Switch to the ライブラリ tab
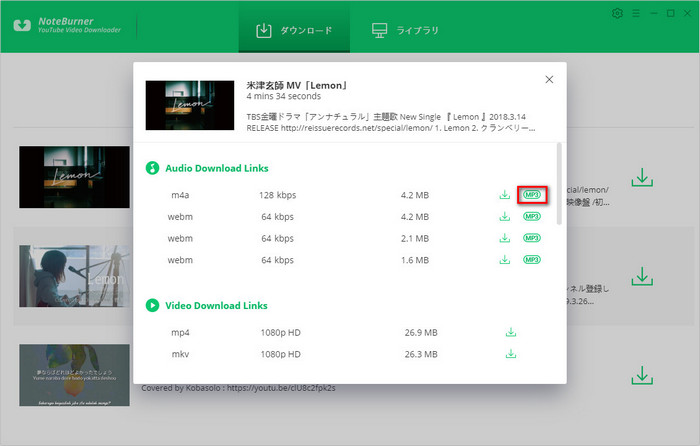The height and width of the screenshot is (446, 700). point(405,30)
